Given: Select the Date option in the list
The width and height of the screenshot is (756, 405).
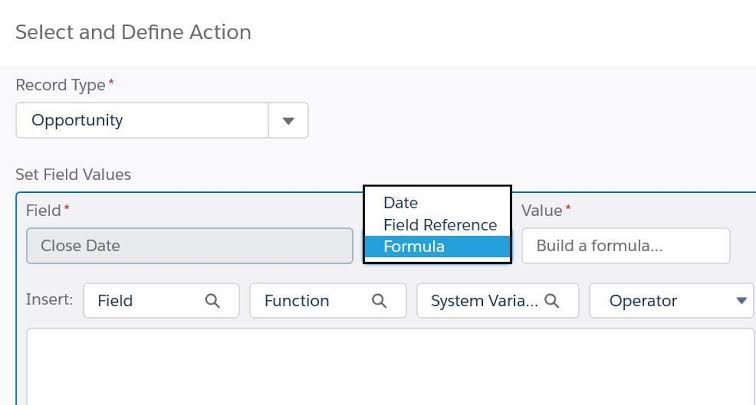Looking at the screenshot, I should tap(400, 203).
